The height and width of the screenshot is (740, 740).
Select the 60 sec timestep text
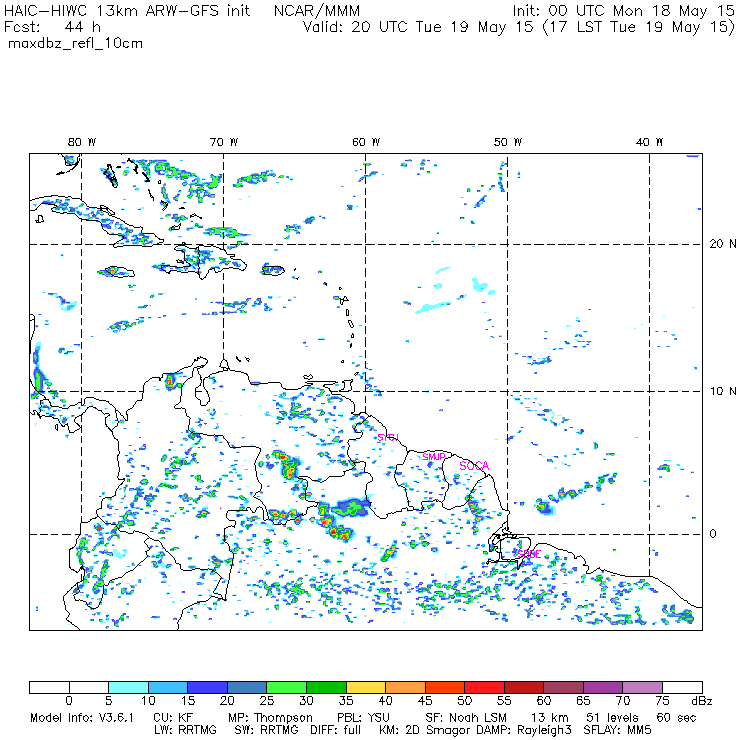(x=676, y=718)
